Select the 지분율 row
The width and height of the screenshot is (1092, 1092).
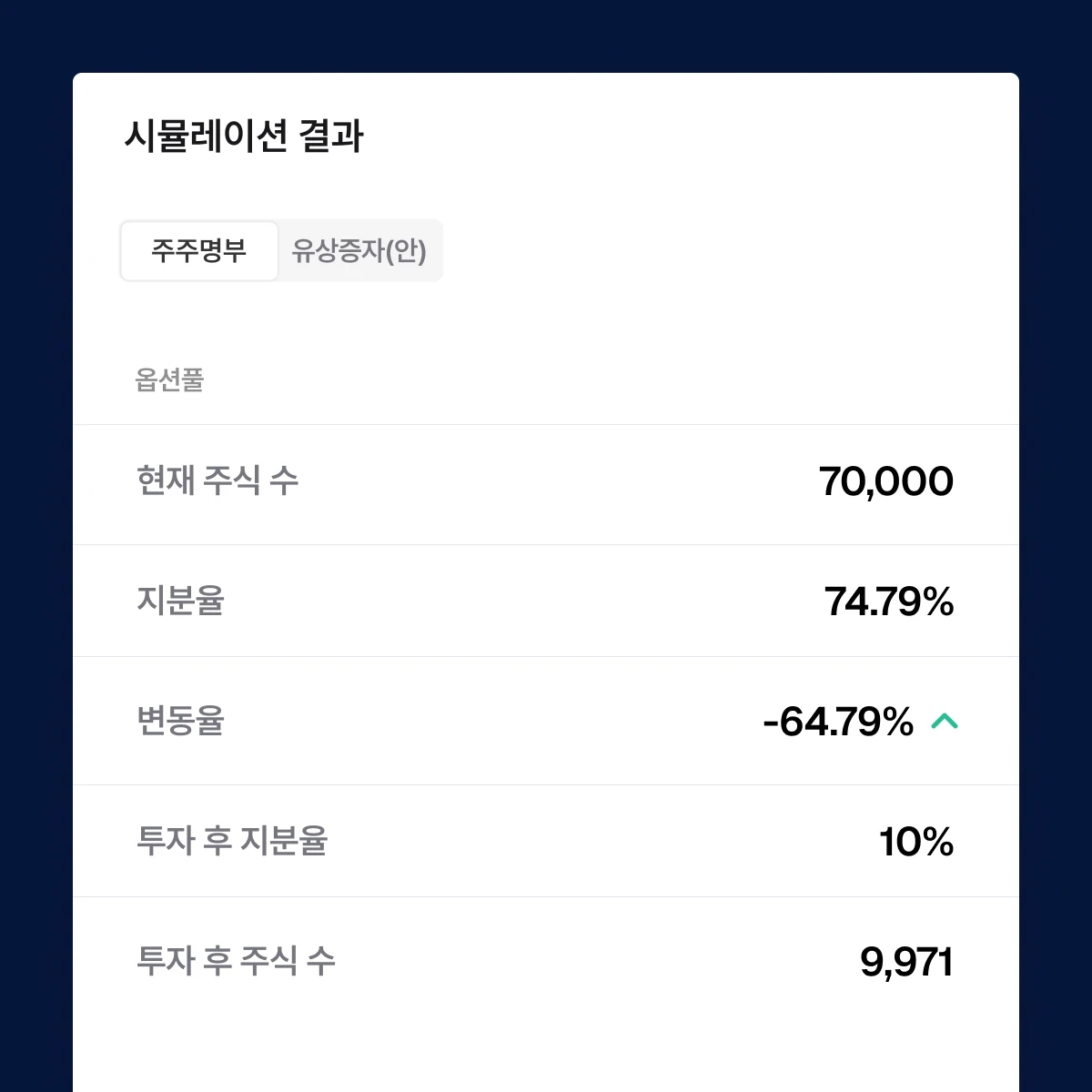click(x=546, y=602)
